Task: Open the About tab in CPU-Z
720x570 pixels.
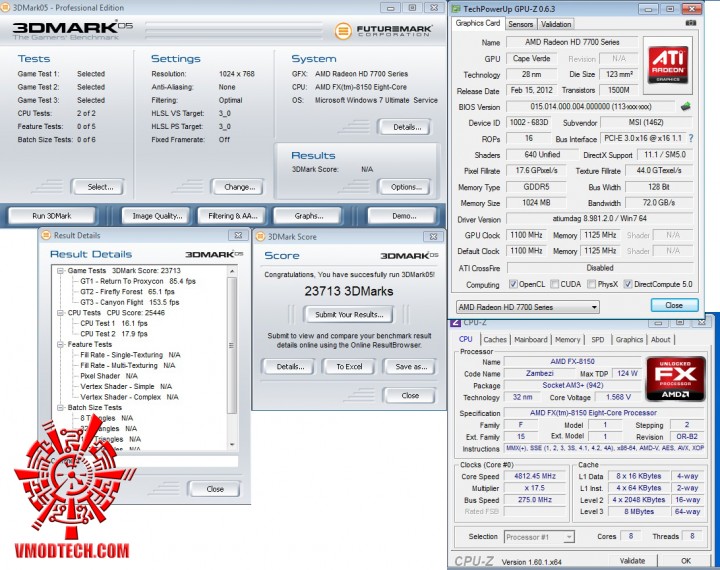Action: pyautogui.click(x=660, y=339)
